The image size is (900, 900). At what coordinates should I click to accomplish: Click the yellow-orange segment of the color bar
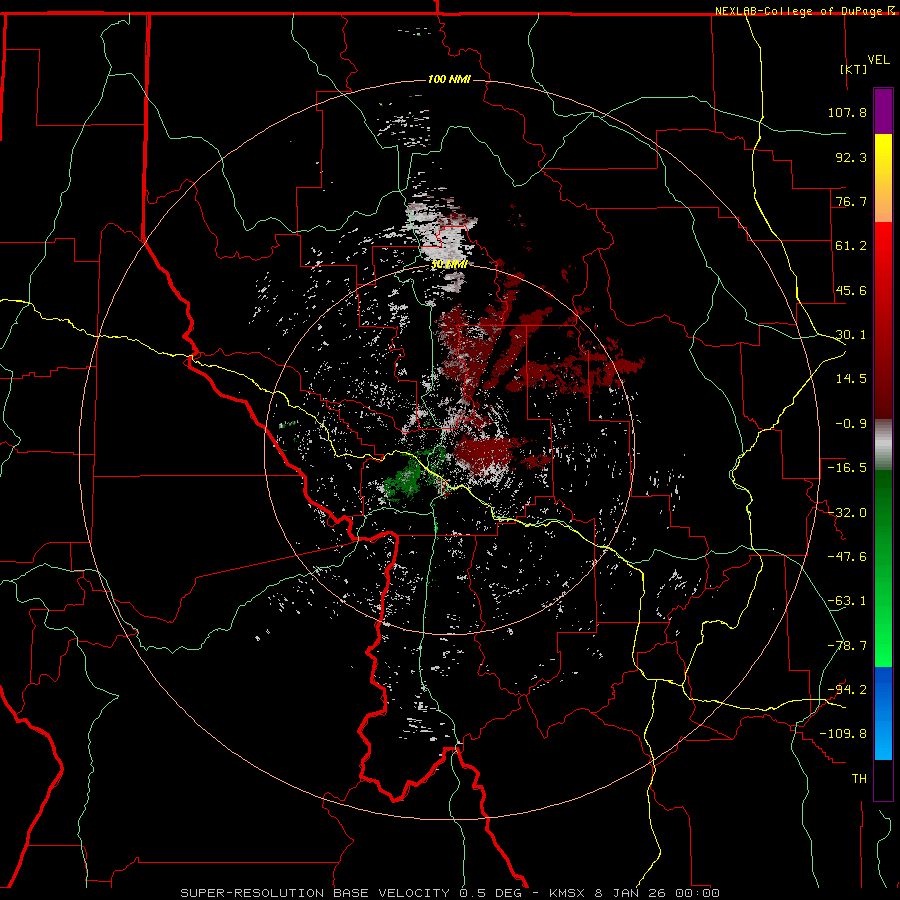click(x=883, y=178)
